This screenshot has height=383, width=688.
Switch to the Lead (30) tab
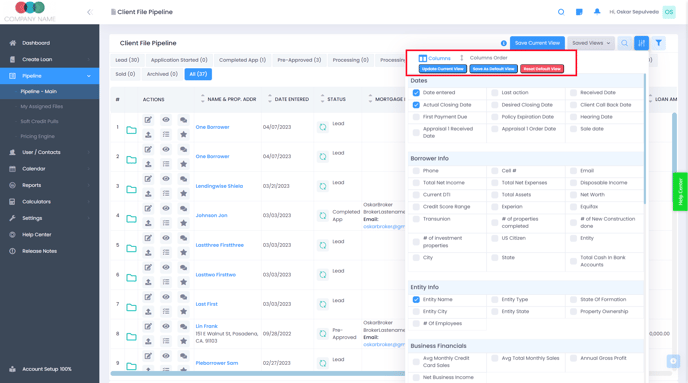click(x=127, y=60)
